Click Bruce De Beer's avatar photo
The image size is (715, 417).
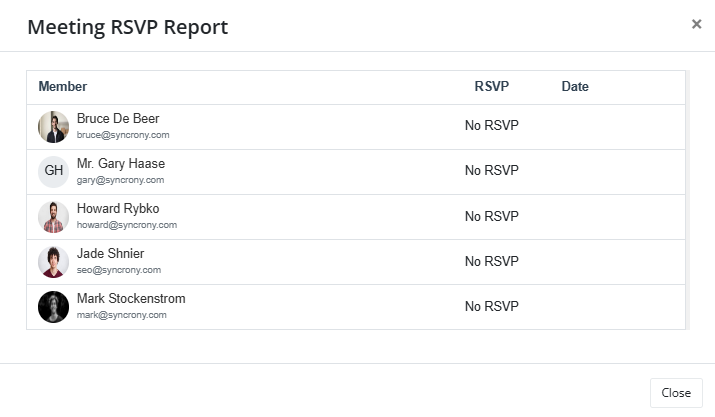53,127
